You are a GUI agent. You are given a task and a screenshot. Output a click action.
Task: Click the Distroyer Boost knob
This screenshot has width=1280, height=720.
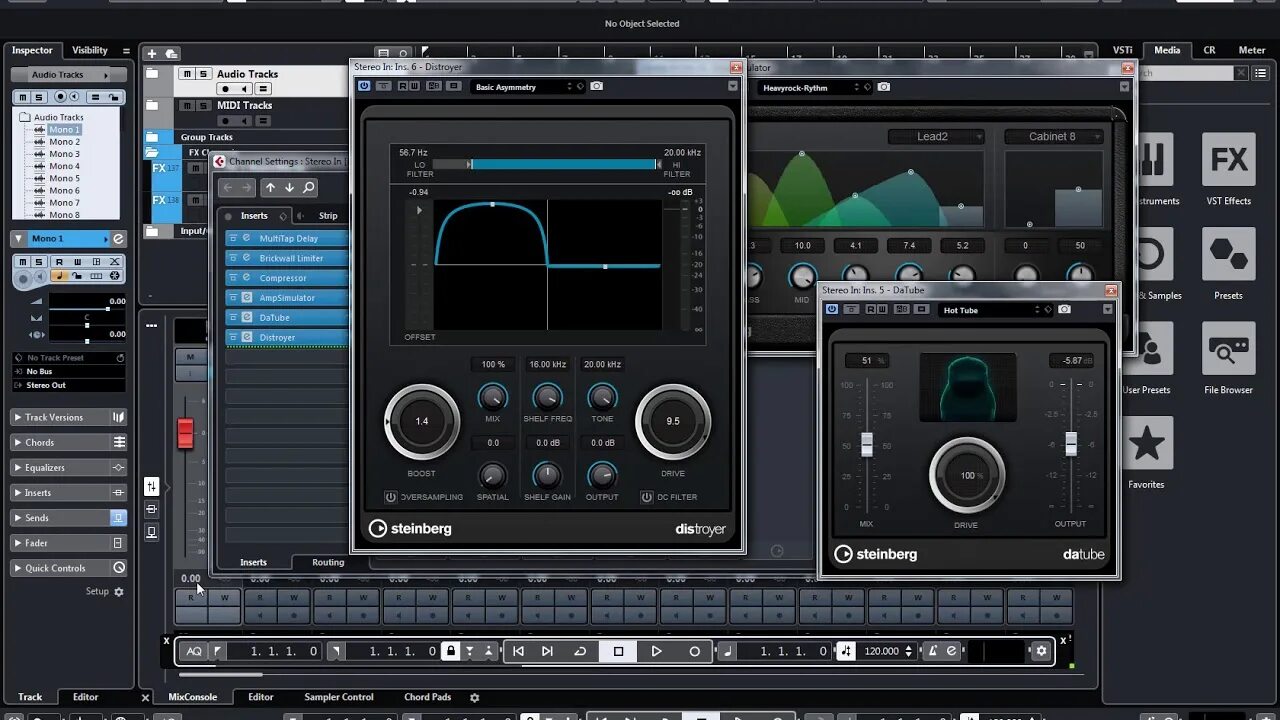[x=422, y=421]
